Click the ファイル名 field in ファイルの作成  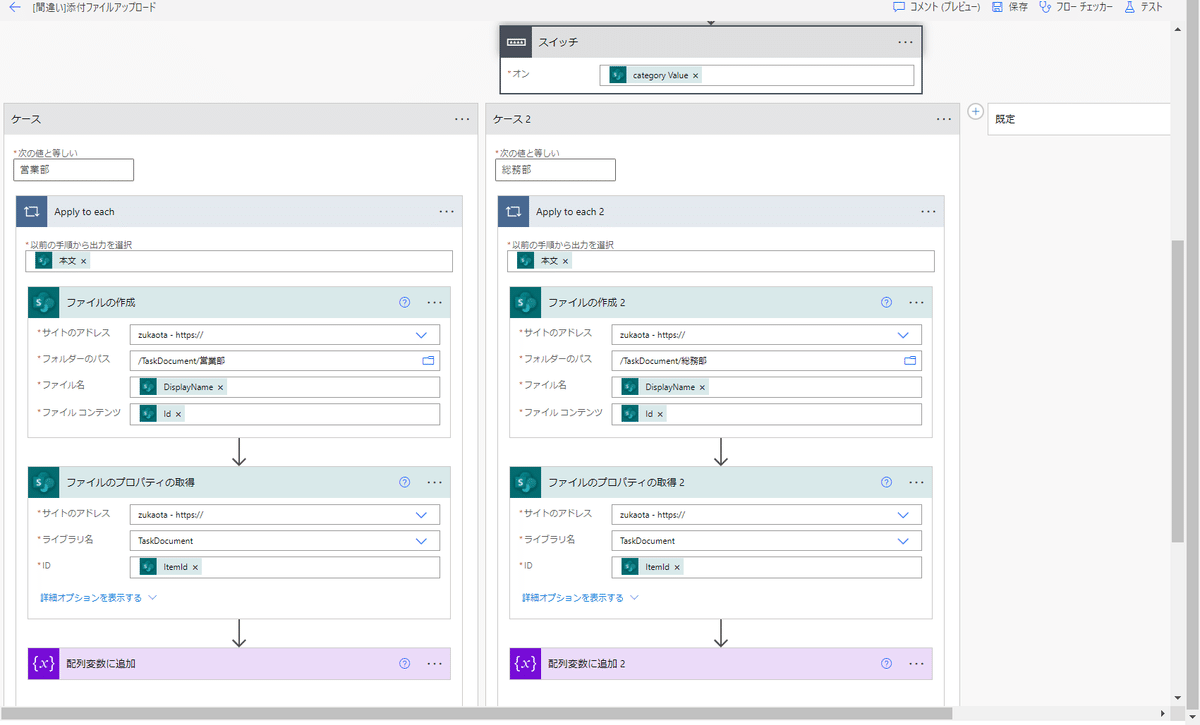[285, 387]
